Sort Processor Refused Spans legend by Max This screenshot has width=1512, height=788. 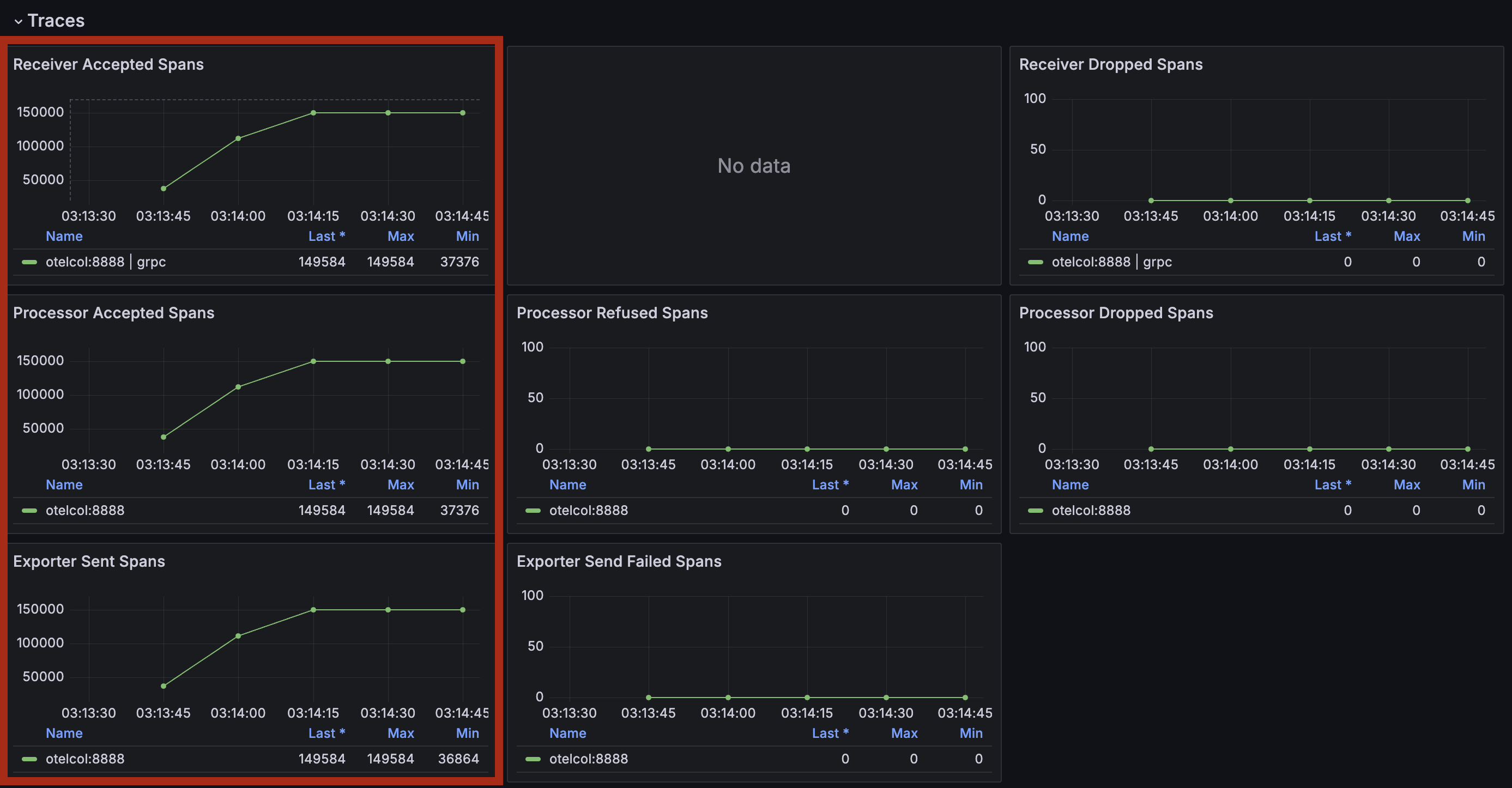pos(904,484)
